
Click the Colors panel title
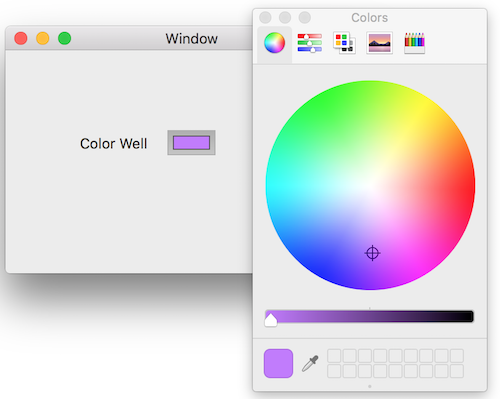[x=369, y=18]
